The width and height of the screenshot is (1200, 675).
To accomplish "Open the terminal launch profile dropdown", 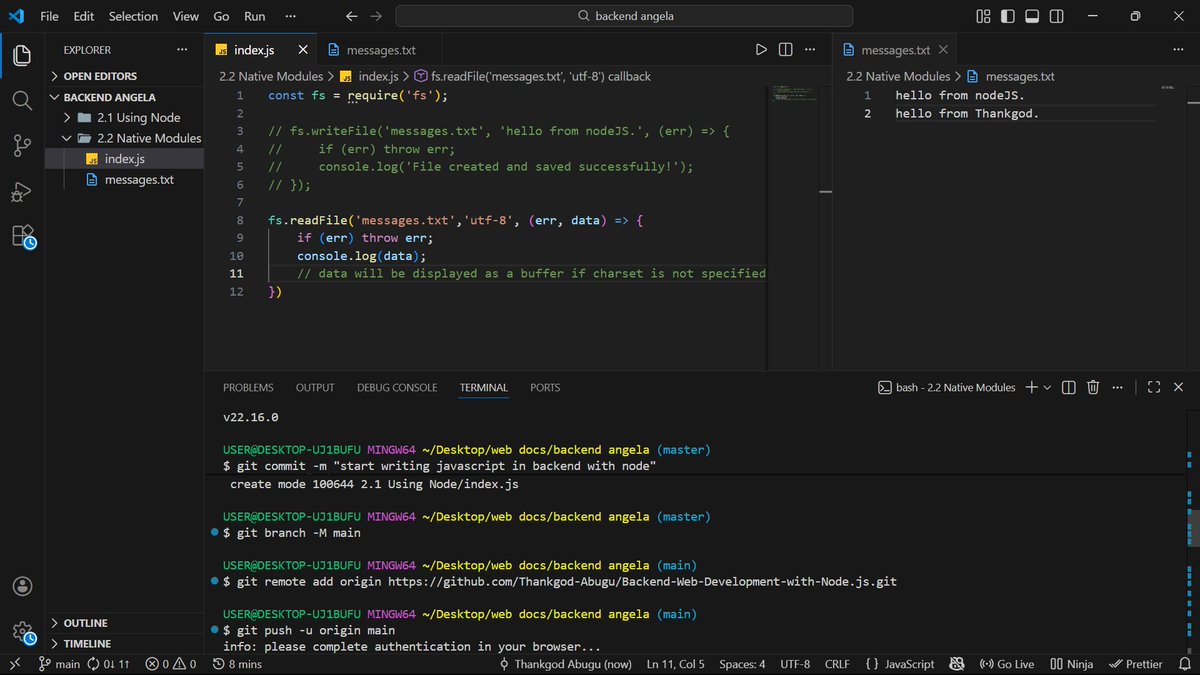I will (x=1046, y=387).
